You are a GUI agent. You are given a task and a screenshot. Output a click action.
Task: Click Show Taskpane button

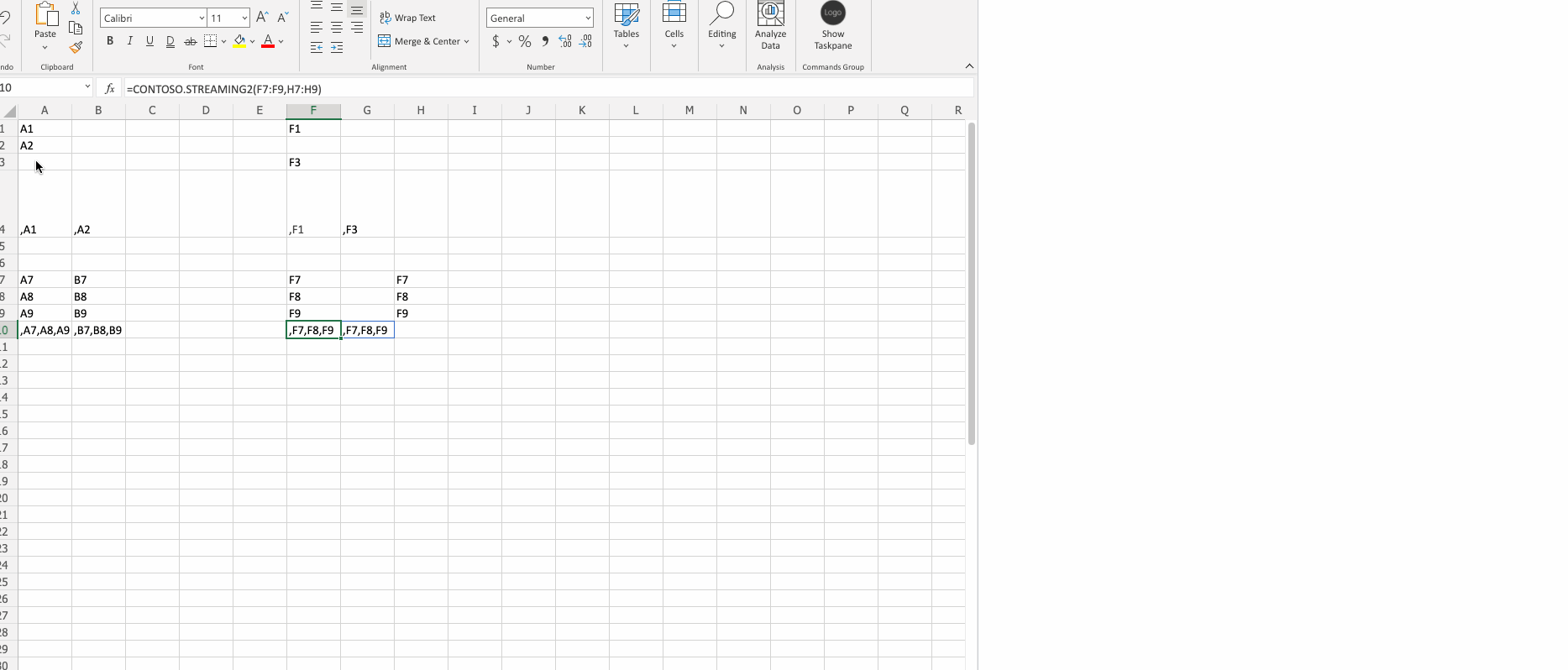coord(833,27)
